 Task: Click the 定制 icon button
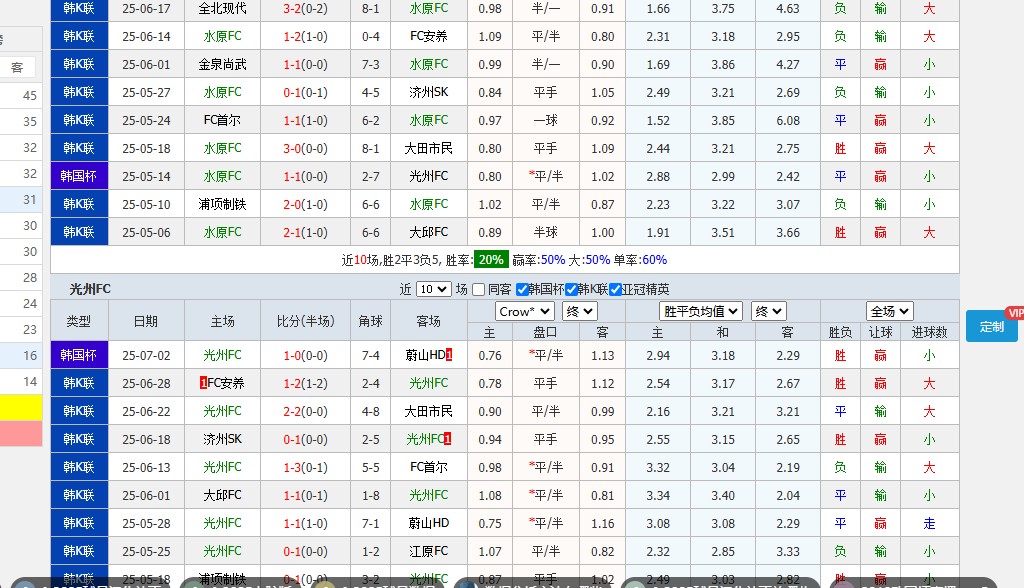(x=991, y=327)
